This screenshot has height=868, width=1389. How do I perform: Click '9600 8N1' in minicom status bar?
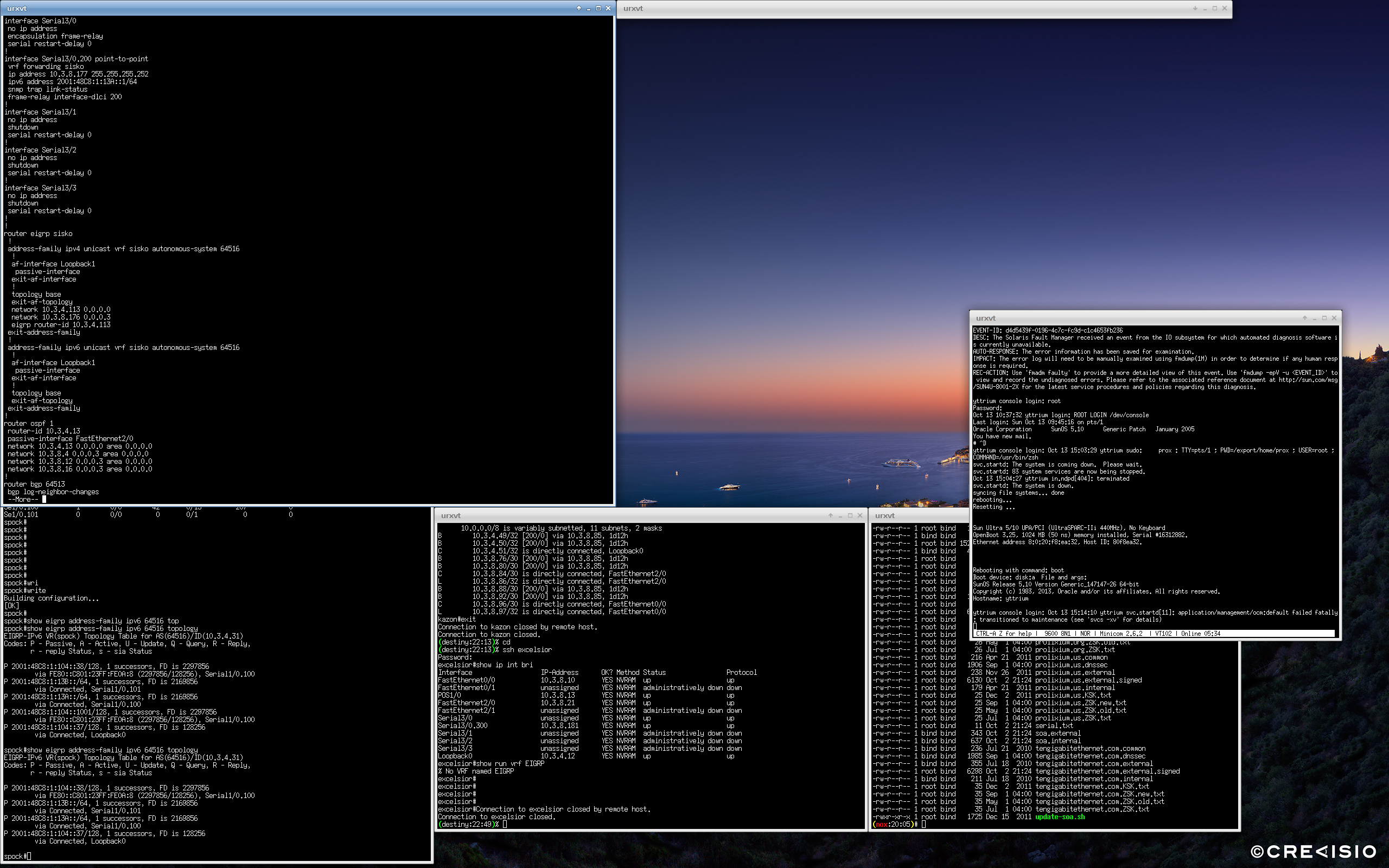pos(1057,634)
